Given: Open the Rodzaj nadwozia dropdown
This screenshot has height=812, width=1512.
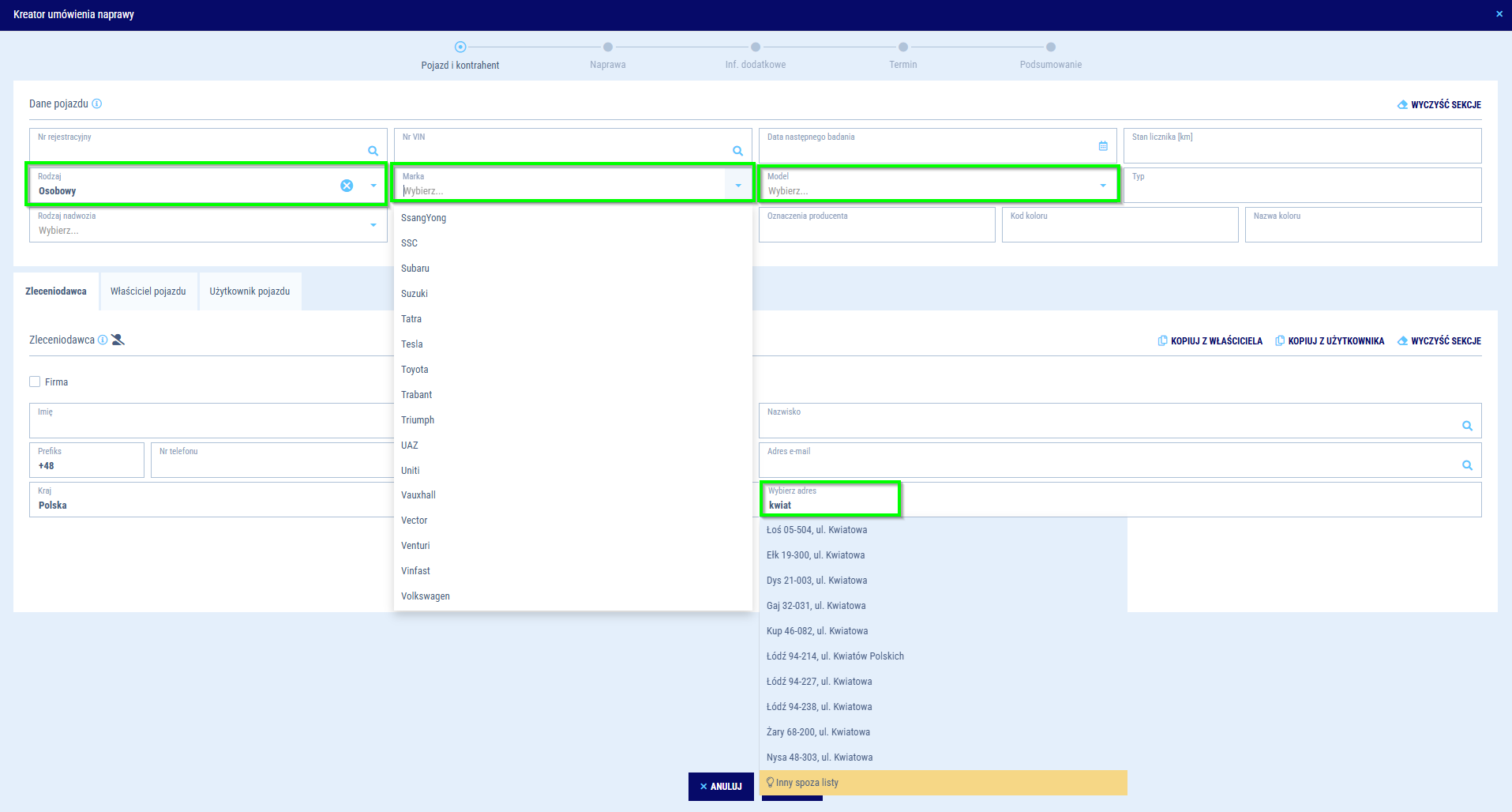Looking at the screenshot, I should click(x=373, y=225).
